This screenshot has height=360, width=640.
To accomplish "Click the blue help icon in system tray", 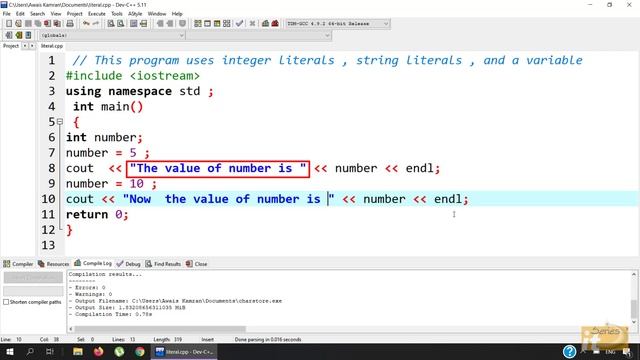I will coord(569,351).
